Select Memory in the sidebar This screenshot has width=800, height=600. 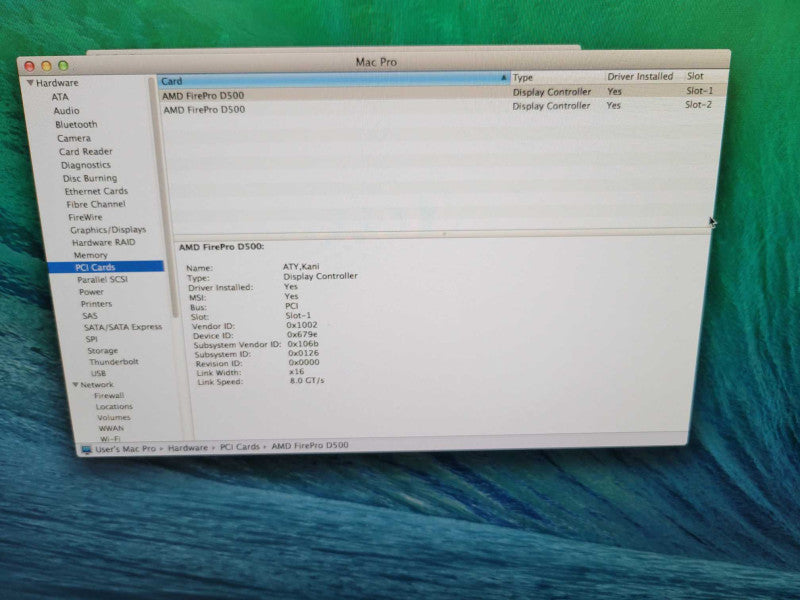(90, 255)
